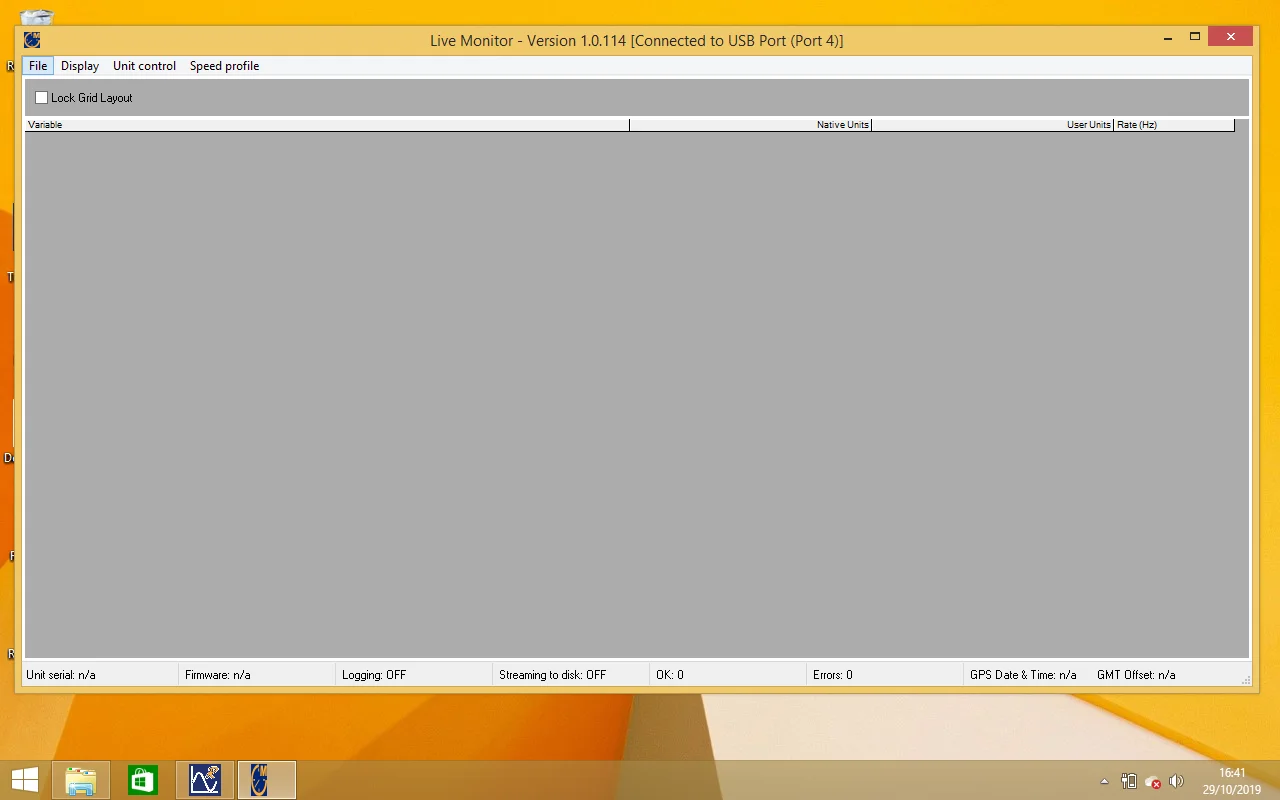Open the volume speaker tray icon
The width and height of the screenshot is (1280, 800).
(1177, 781)
